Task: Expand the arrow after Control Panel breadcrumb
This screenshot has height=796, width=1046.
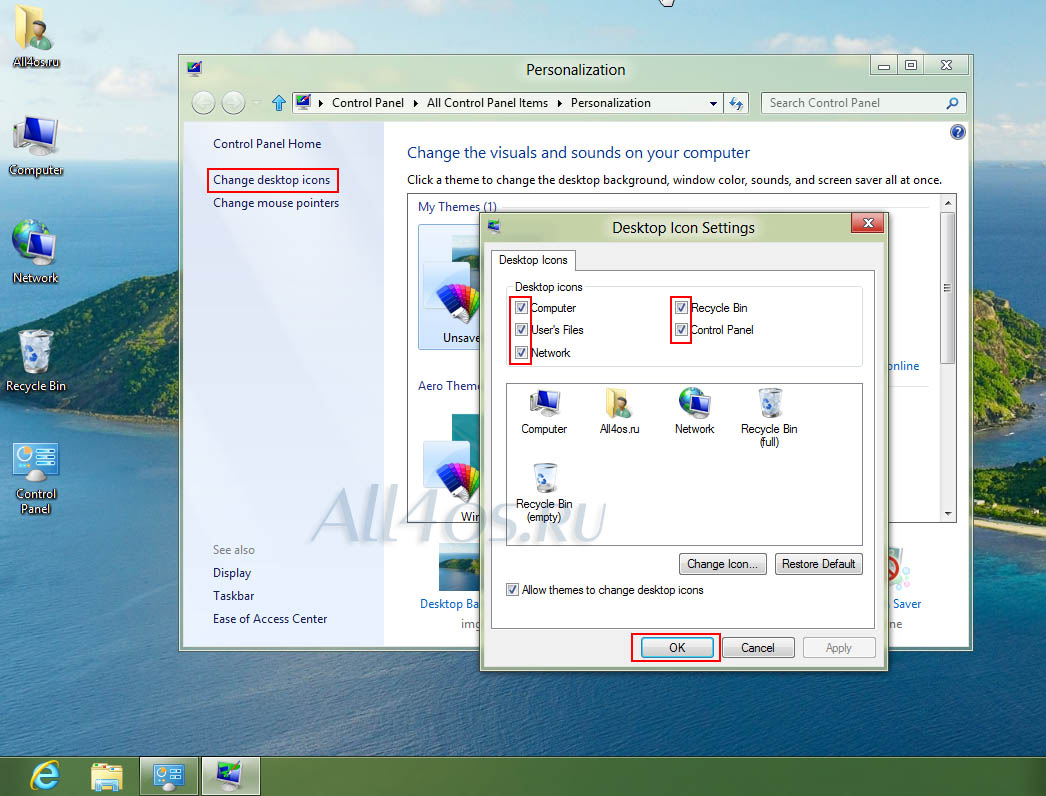Action: click(416, 103)
